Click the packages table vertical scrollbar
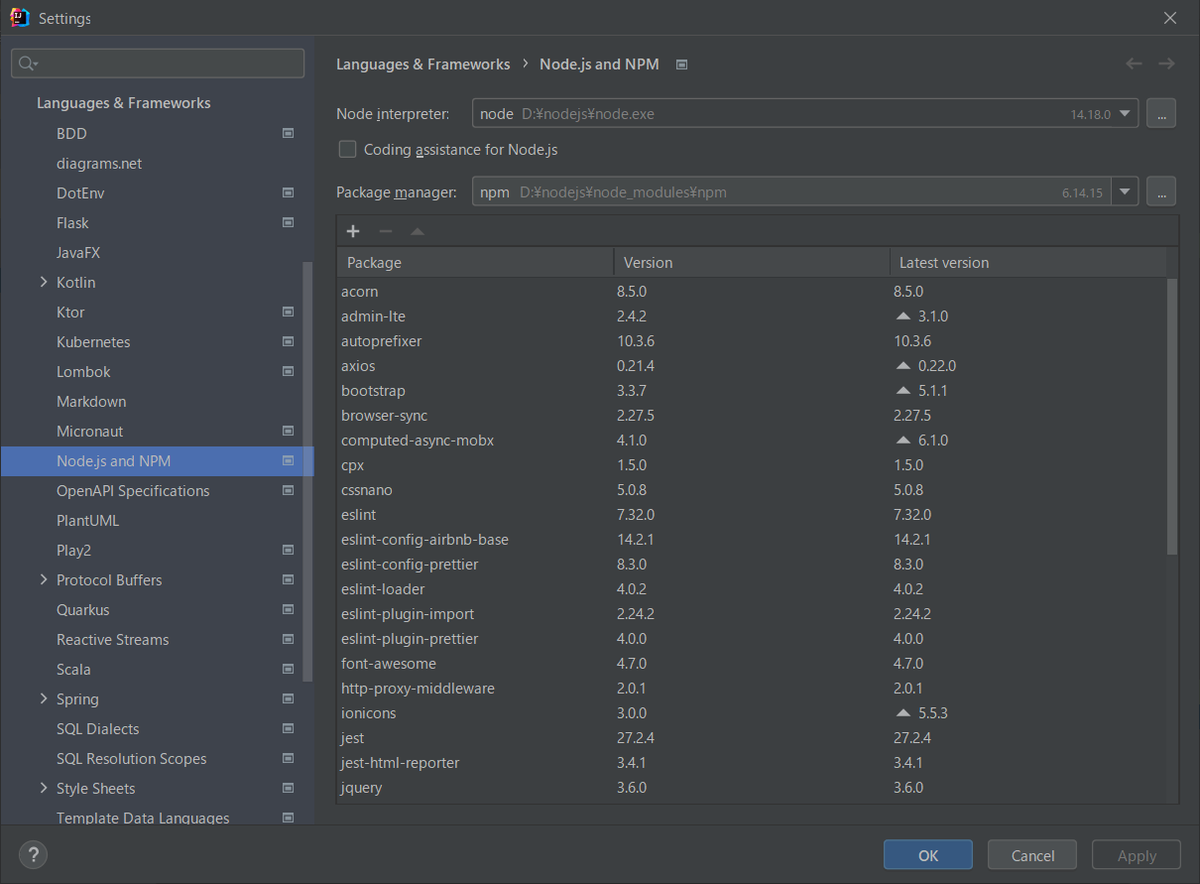 pos(1173,416)
